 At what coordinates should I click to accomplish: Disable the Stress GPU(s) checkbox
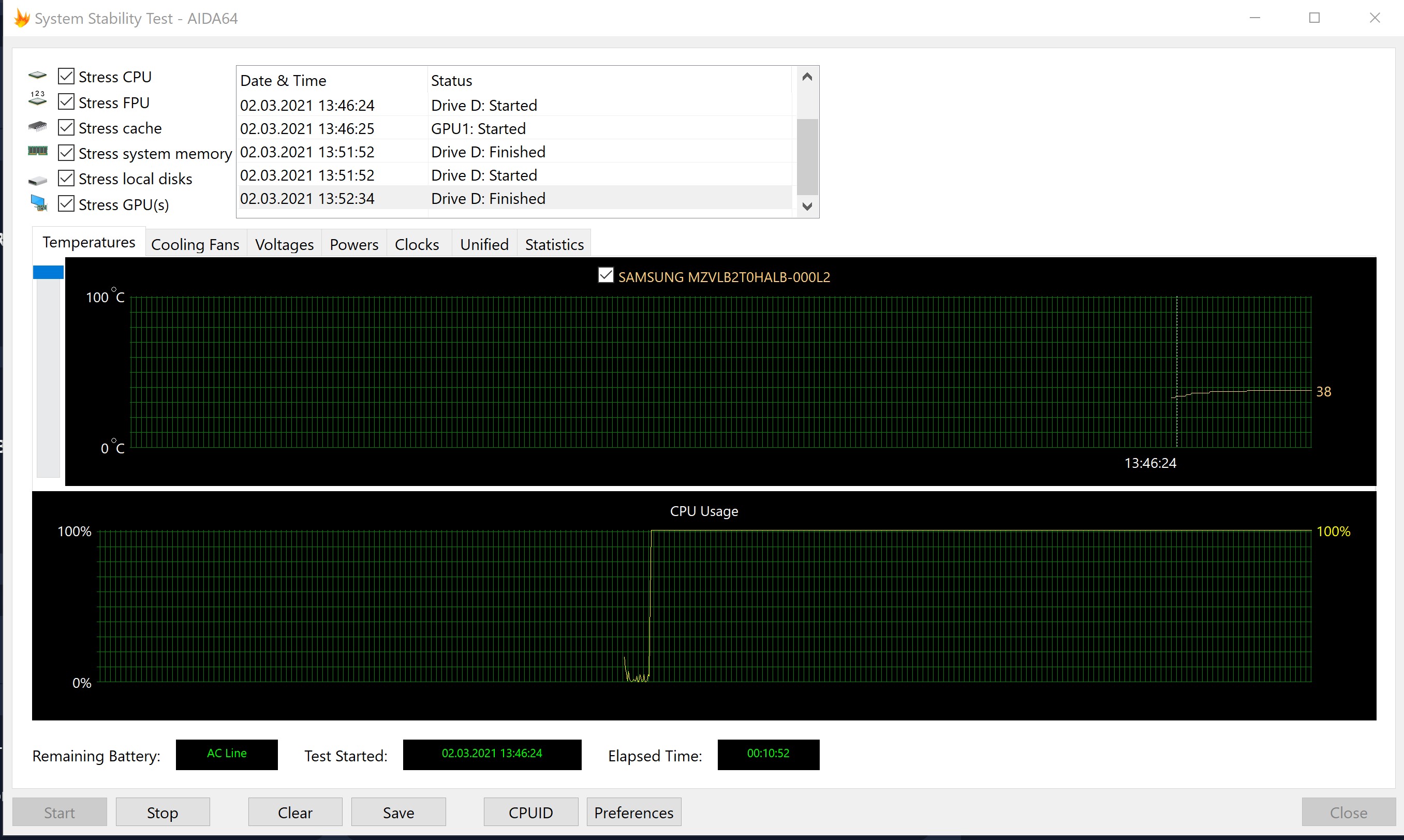point(66,204)
